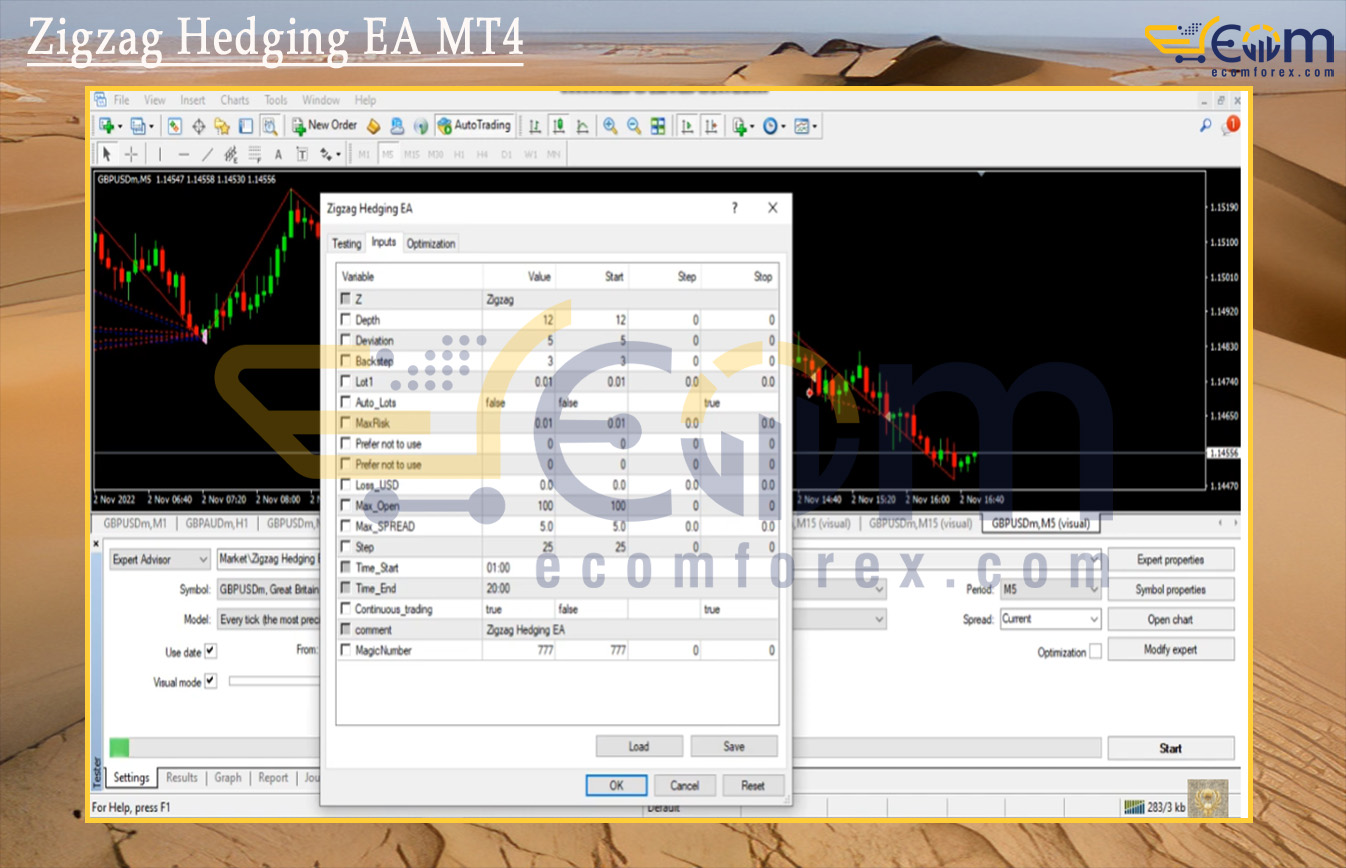Click the visual mode speed slider

pyautogui.click(x=272, y=681)
